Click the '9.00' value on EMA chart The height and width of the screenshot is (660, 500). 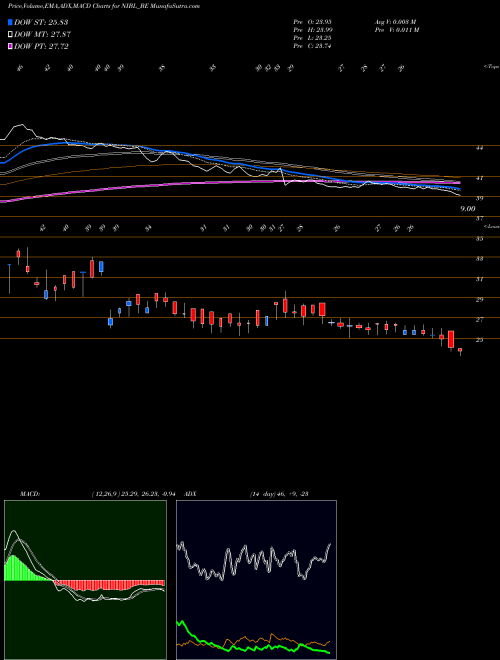pyautogui.click(x=468, y=208)
